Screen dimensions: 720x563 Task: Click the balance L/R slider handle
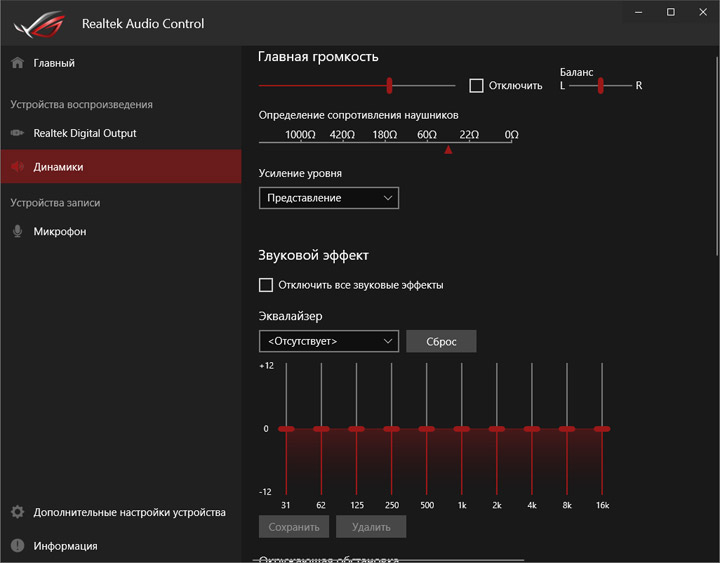point(600,85)
